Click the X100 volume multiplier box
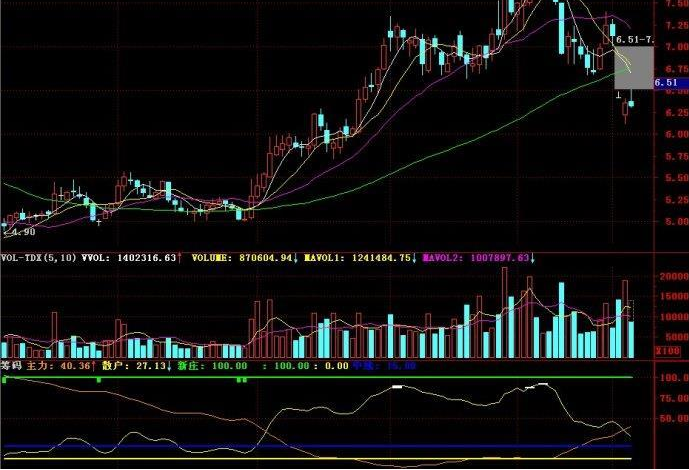 [x=667, y=351]
